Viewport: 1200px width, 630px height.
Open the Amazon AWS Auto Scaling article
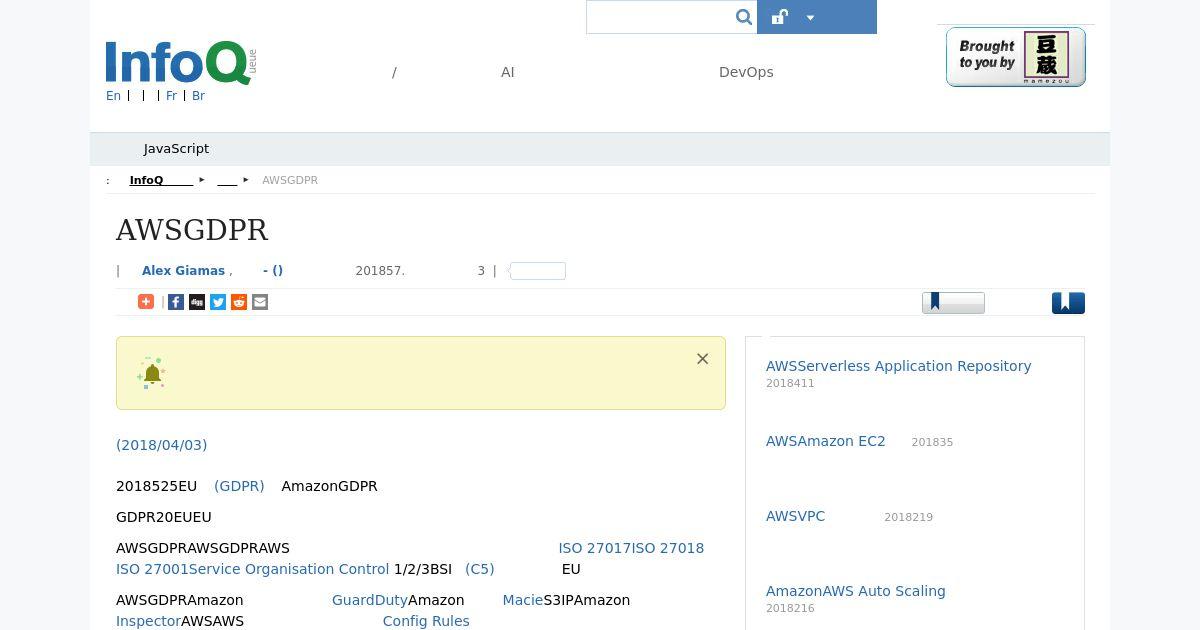pyautogui.click(x=856, y=591)
